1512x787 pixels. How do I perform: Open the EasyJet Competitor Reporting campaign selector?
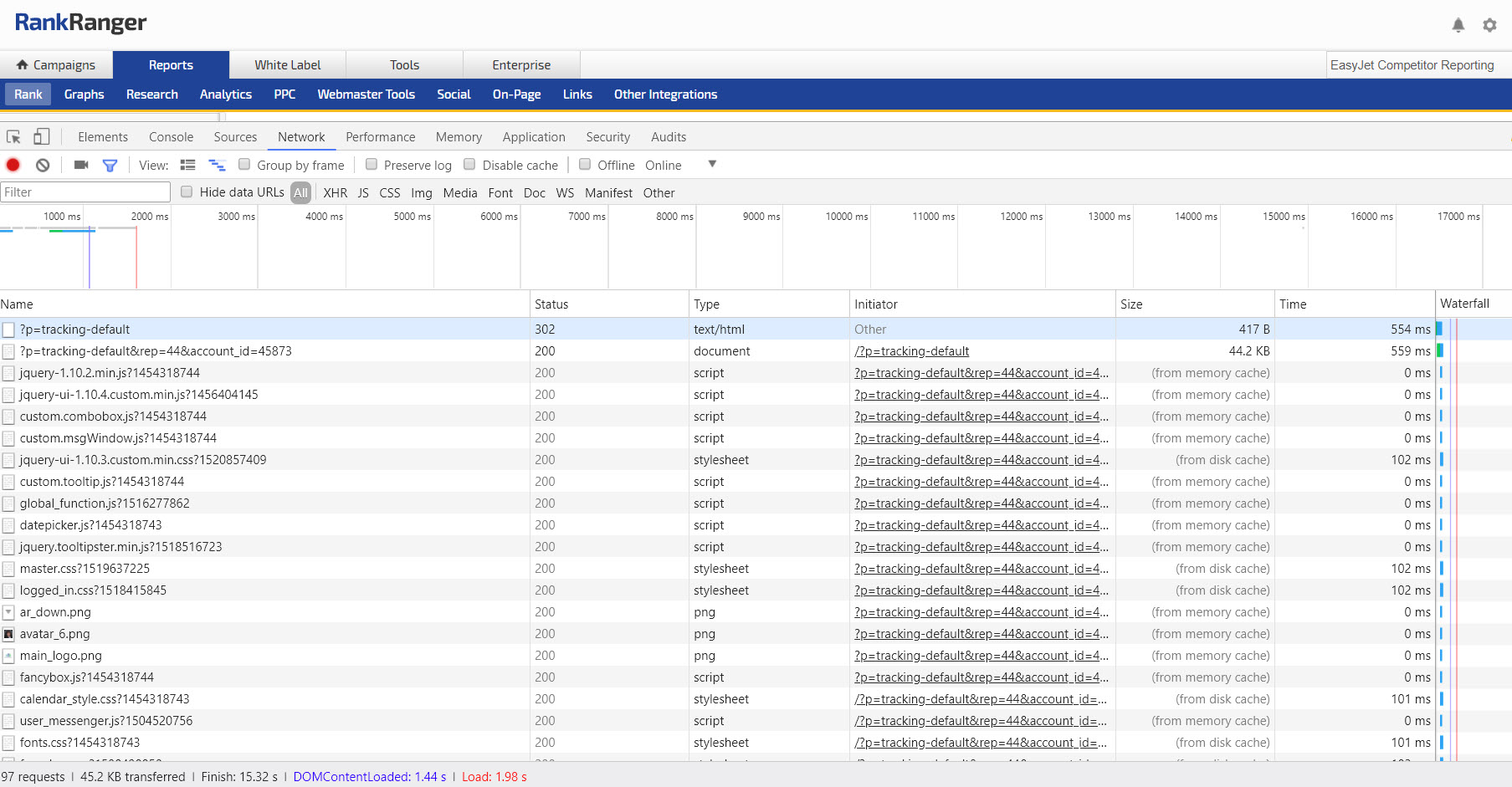coord(1412,64)
